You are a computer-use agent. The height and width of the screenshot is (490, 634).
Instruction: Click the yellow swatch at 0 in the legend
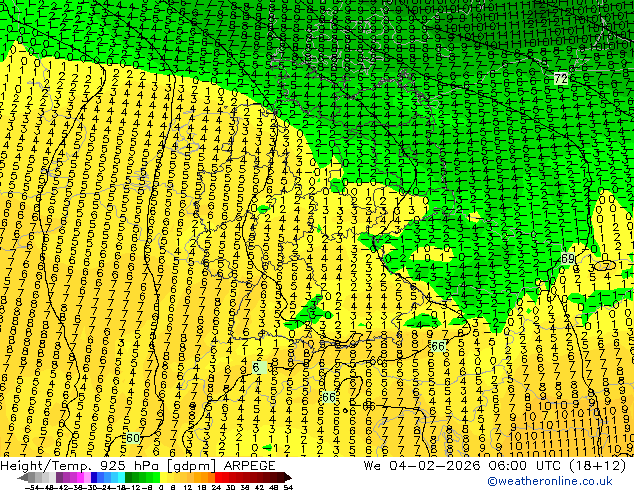click(x=164, y=478)
